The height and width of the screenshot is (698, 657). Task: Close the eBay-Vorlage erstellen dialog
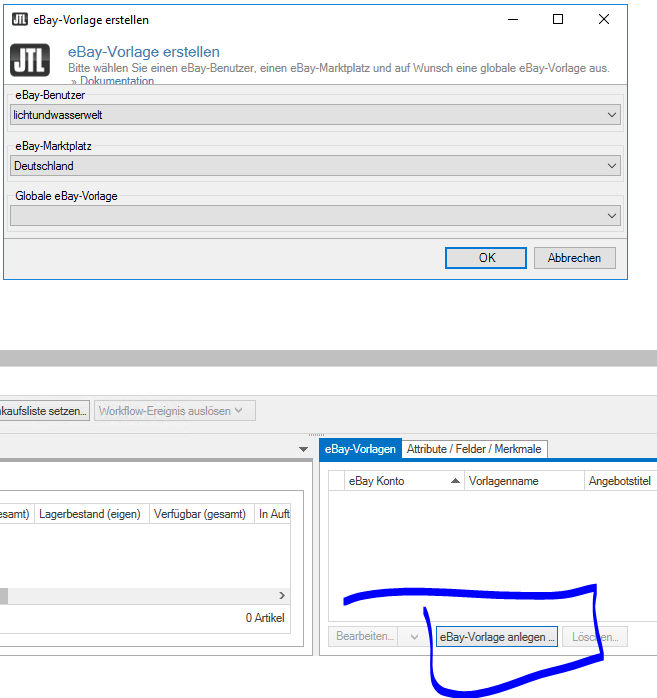click(604, 19)
